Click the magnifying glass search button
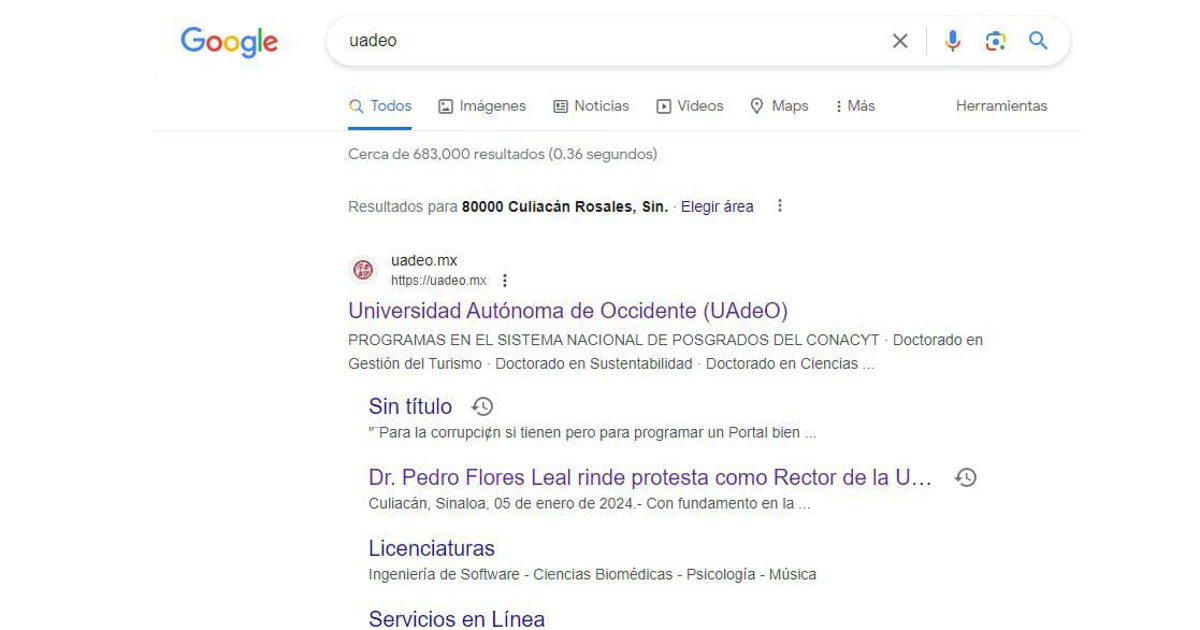The height and width of the screenshot is (630, 1200). click(1038, 41)
